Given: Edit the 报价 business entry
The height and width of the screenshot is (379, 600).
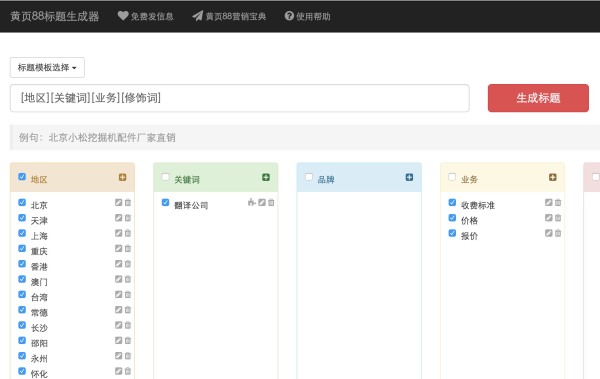Looking at the screenshot, I should pos(549,233).
